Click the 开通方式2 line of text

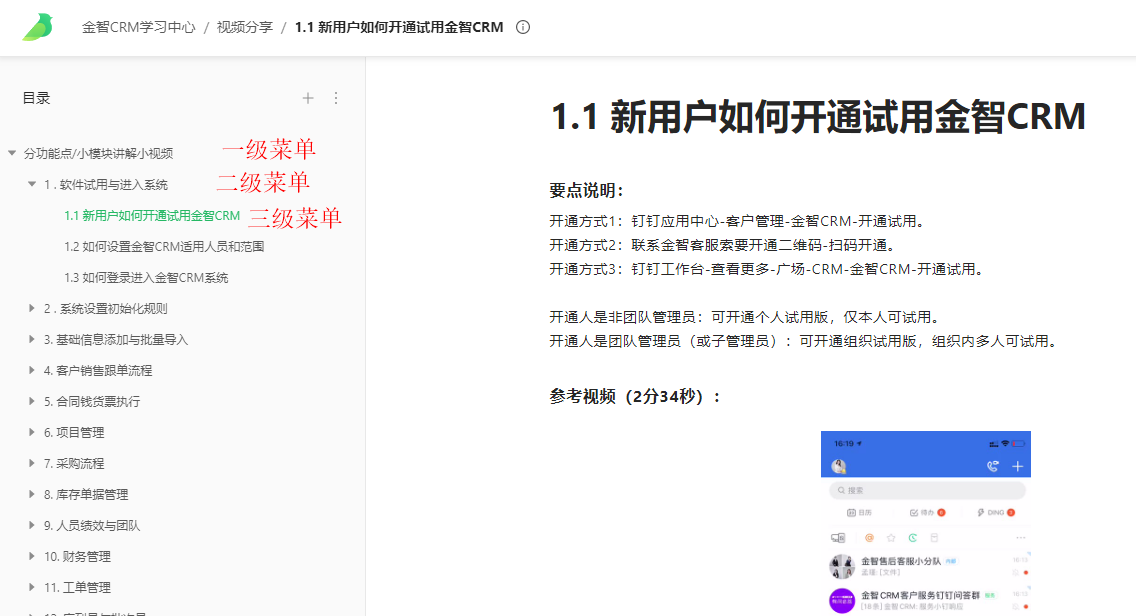(722, 245)
